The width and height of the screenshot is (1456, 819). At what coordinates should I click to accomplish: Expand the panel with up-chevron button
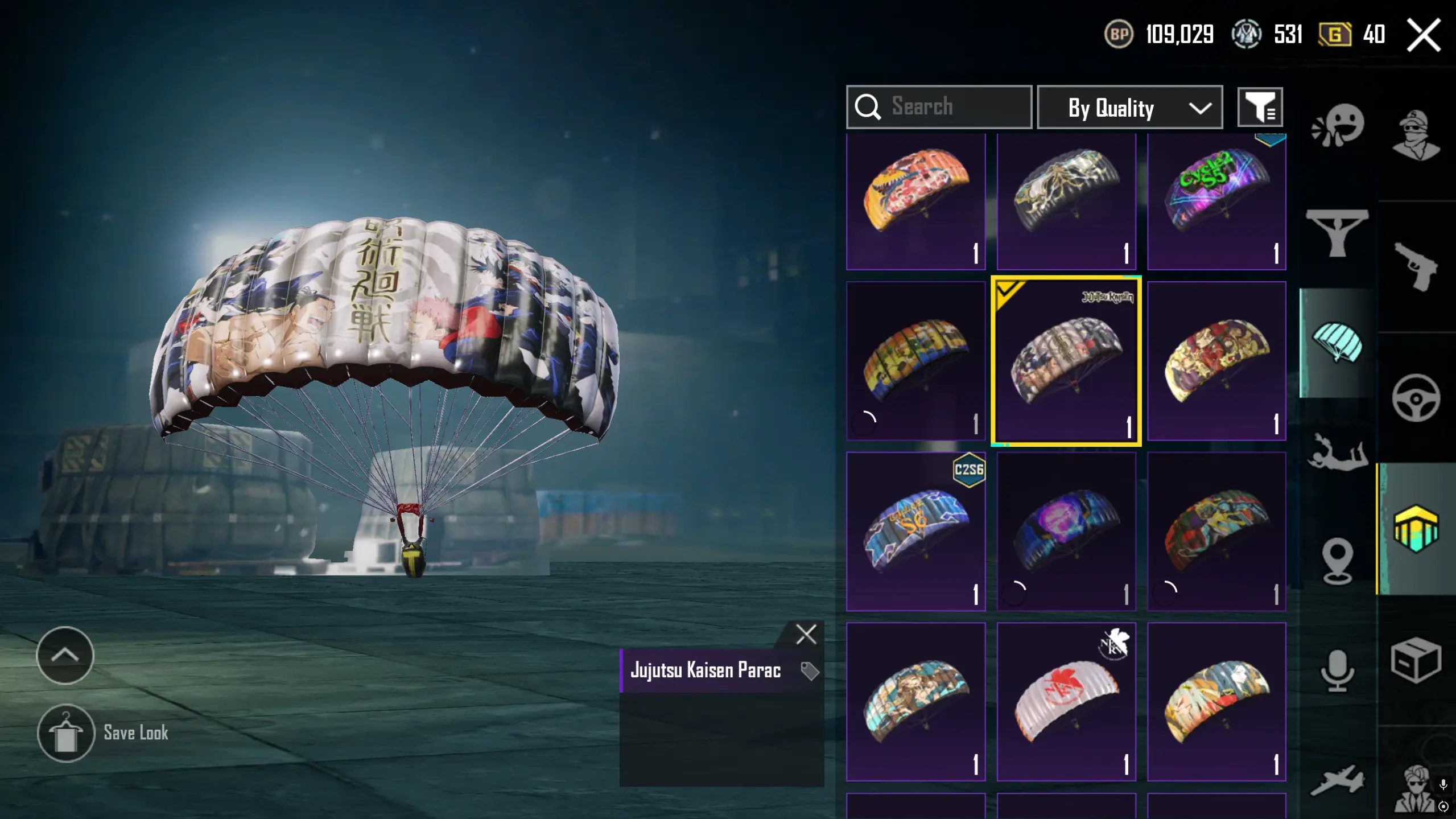tap(65, 655)
